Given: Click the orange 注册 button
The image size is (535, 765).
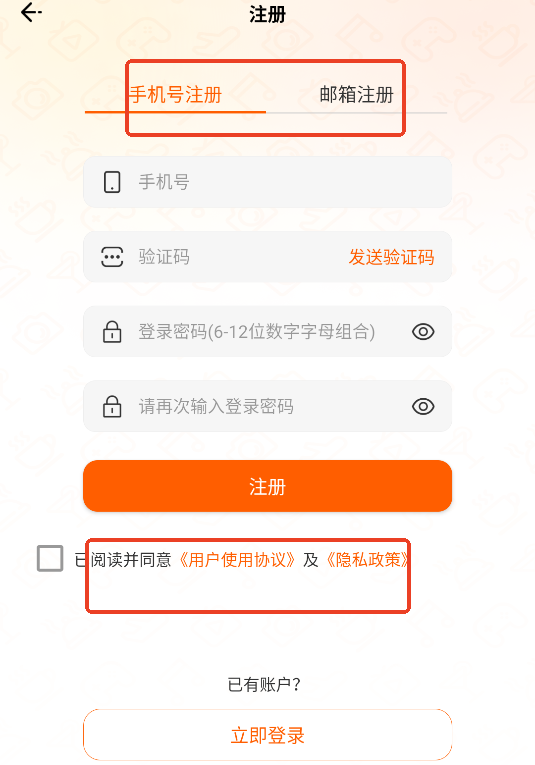Looking at the screenshot, I should pos(267,486).
